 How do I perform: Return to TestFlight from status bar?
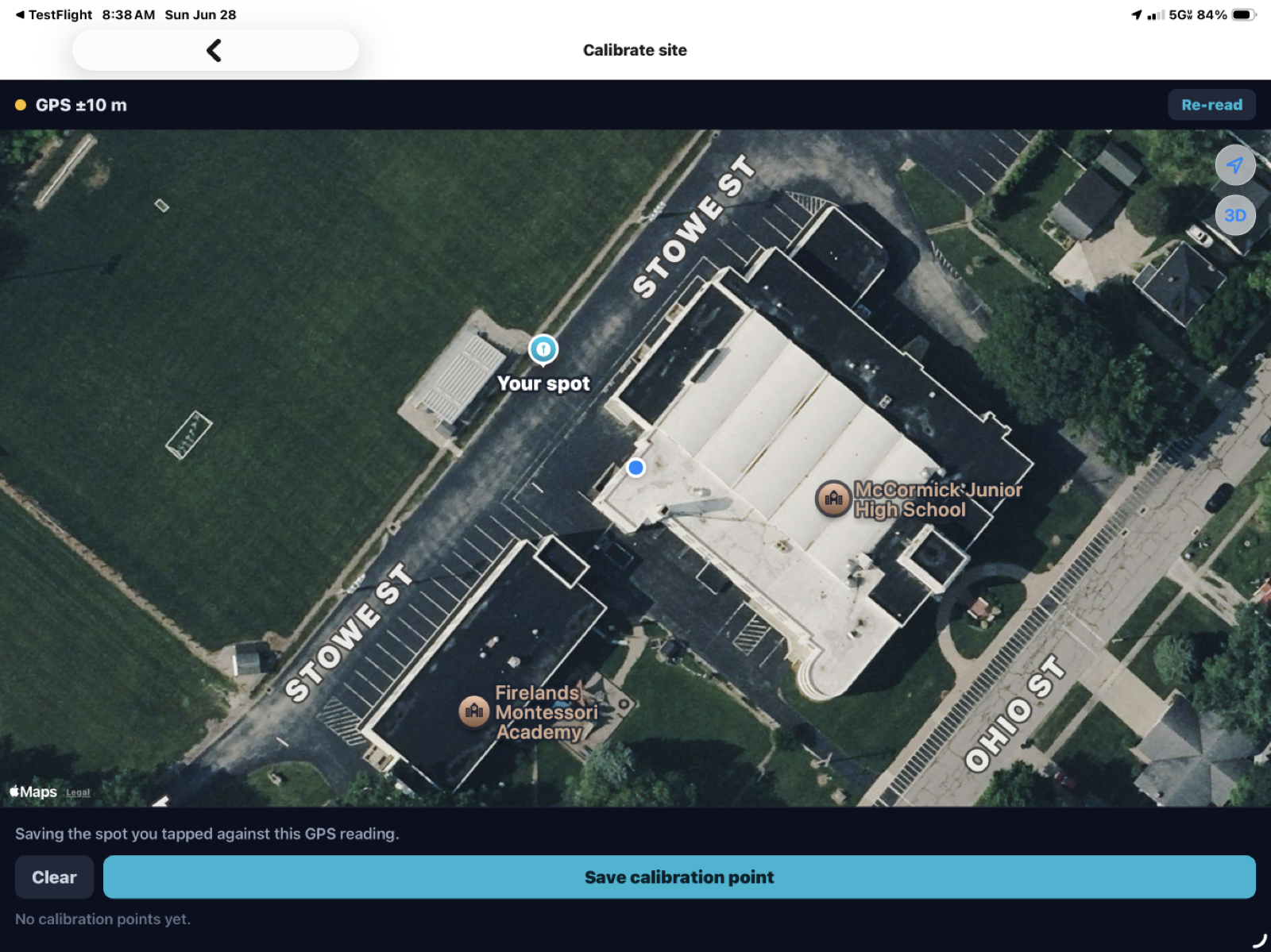point(53,14)
